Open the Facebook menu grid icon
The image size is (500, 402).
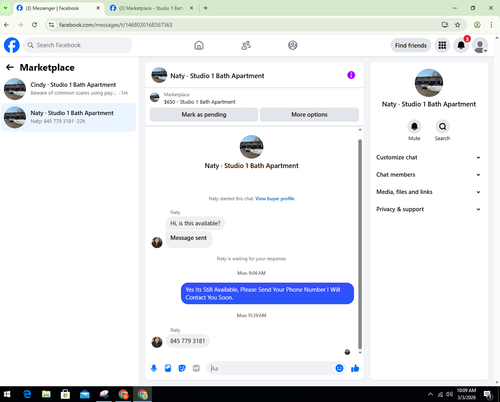coord(442,45)
